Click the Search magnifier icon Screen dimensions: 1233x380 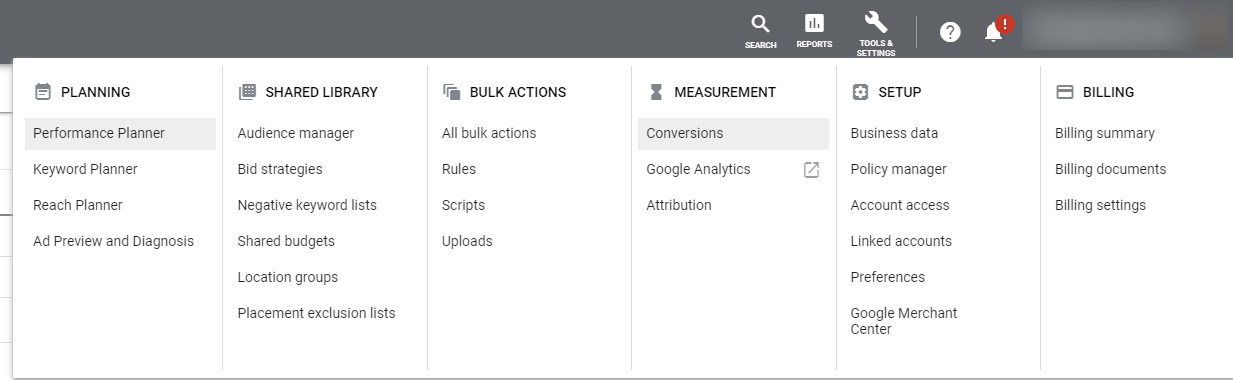(x=761, y=24)
